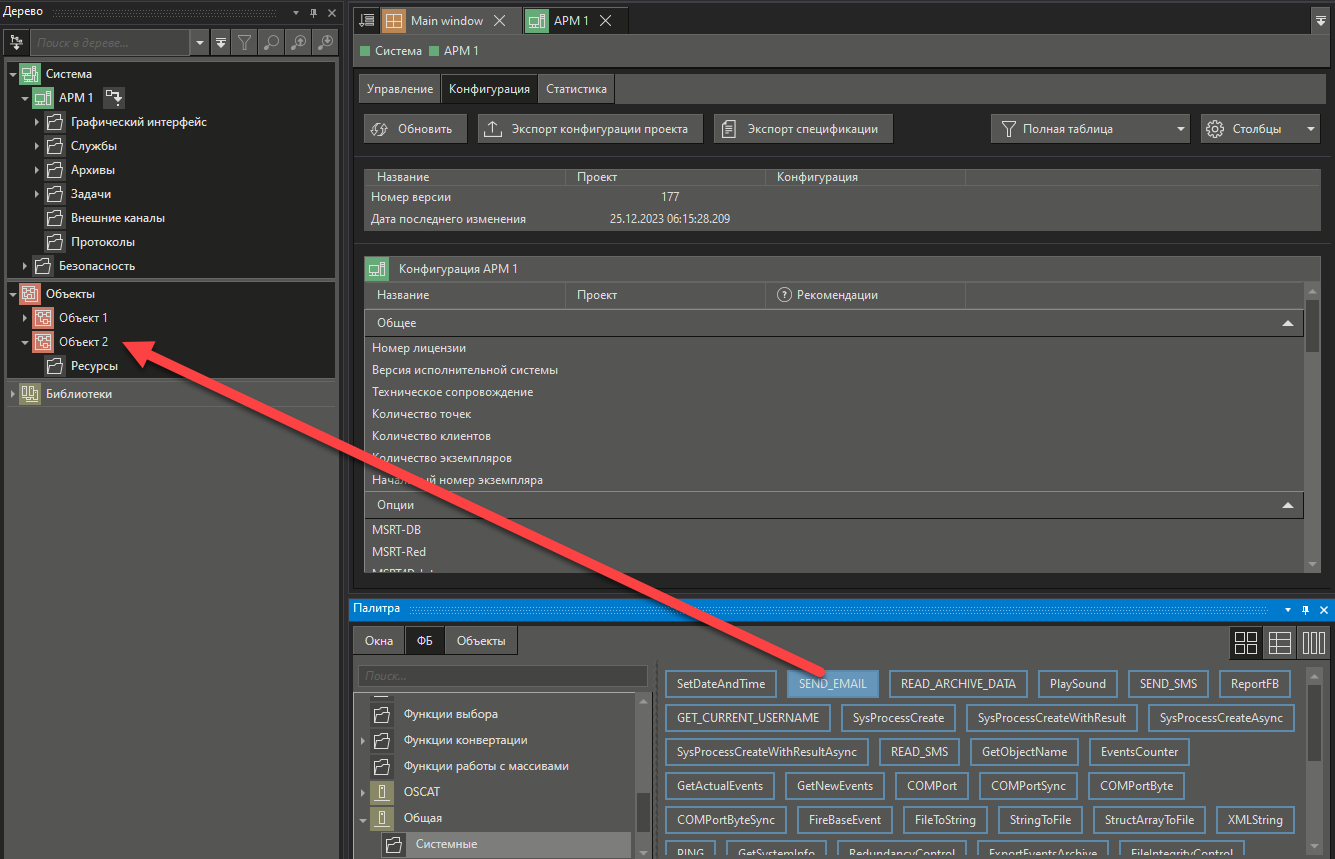Click the tree structure icon left of search
The width and height of the screenshot is (1335, 859).
(16, 42)
